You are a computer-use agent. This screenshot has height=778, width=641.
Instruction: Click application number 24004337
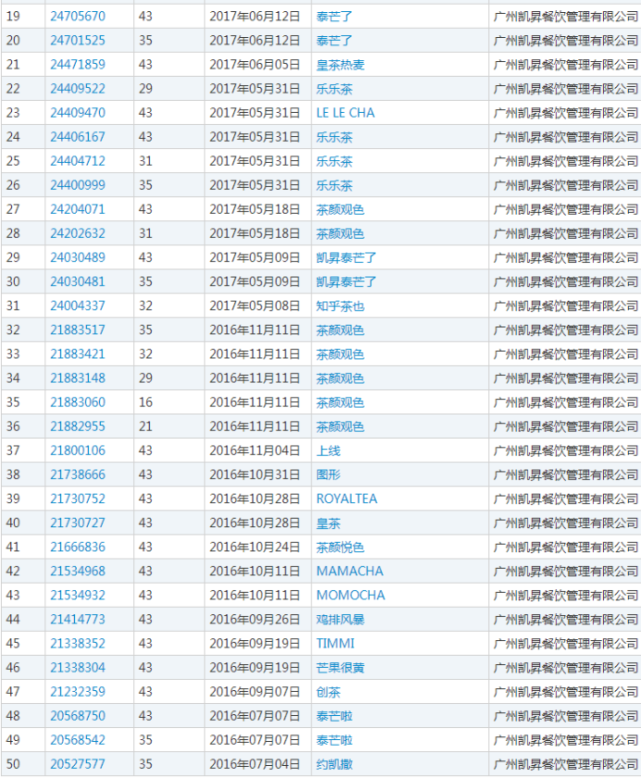(78, 306)
